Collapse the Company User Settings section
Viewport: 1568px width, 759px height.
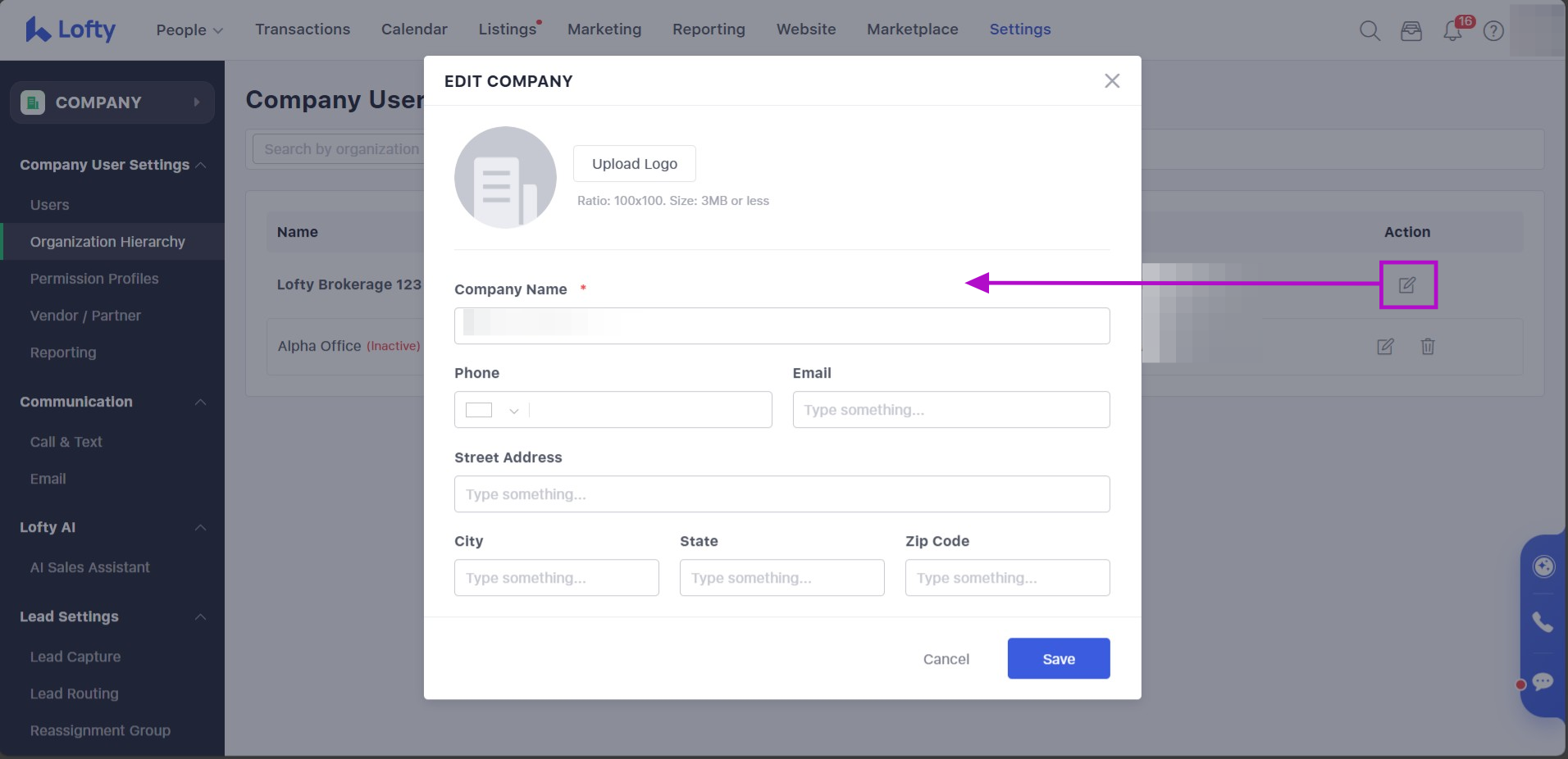click(x=201, y=165)
